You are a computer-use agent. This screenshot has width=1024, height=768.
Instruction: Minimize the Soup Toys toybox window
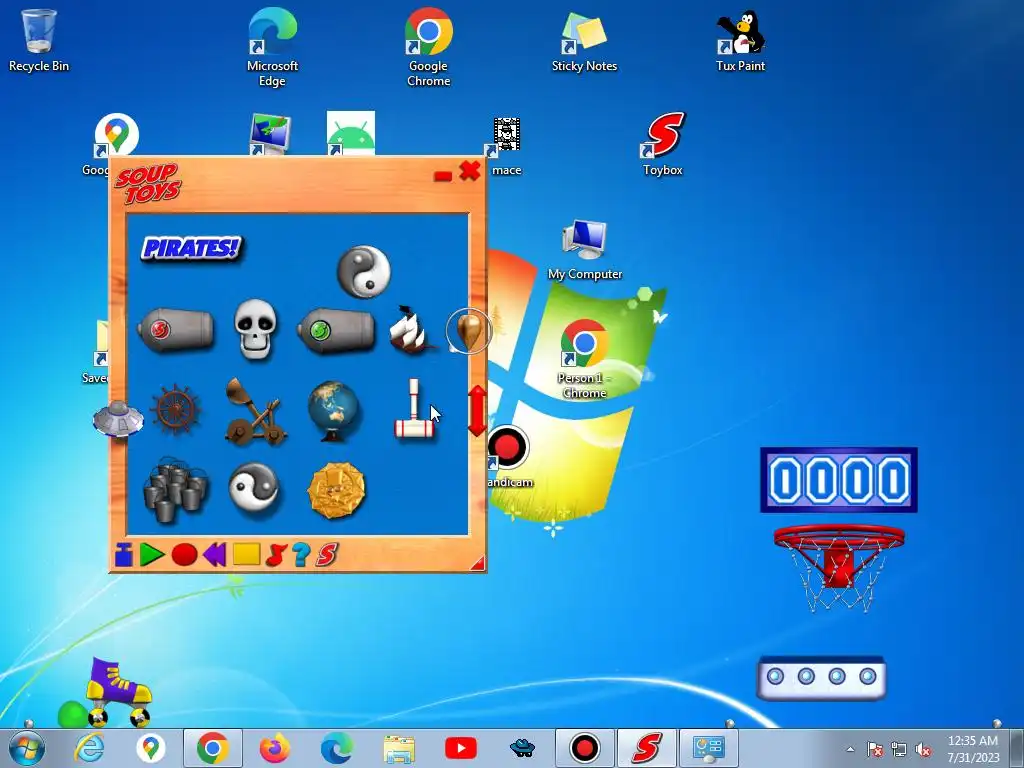443,176
